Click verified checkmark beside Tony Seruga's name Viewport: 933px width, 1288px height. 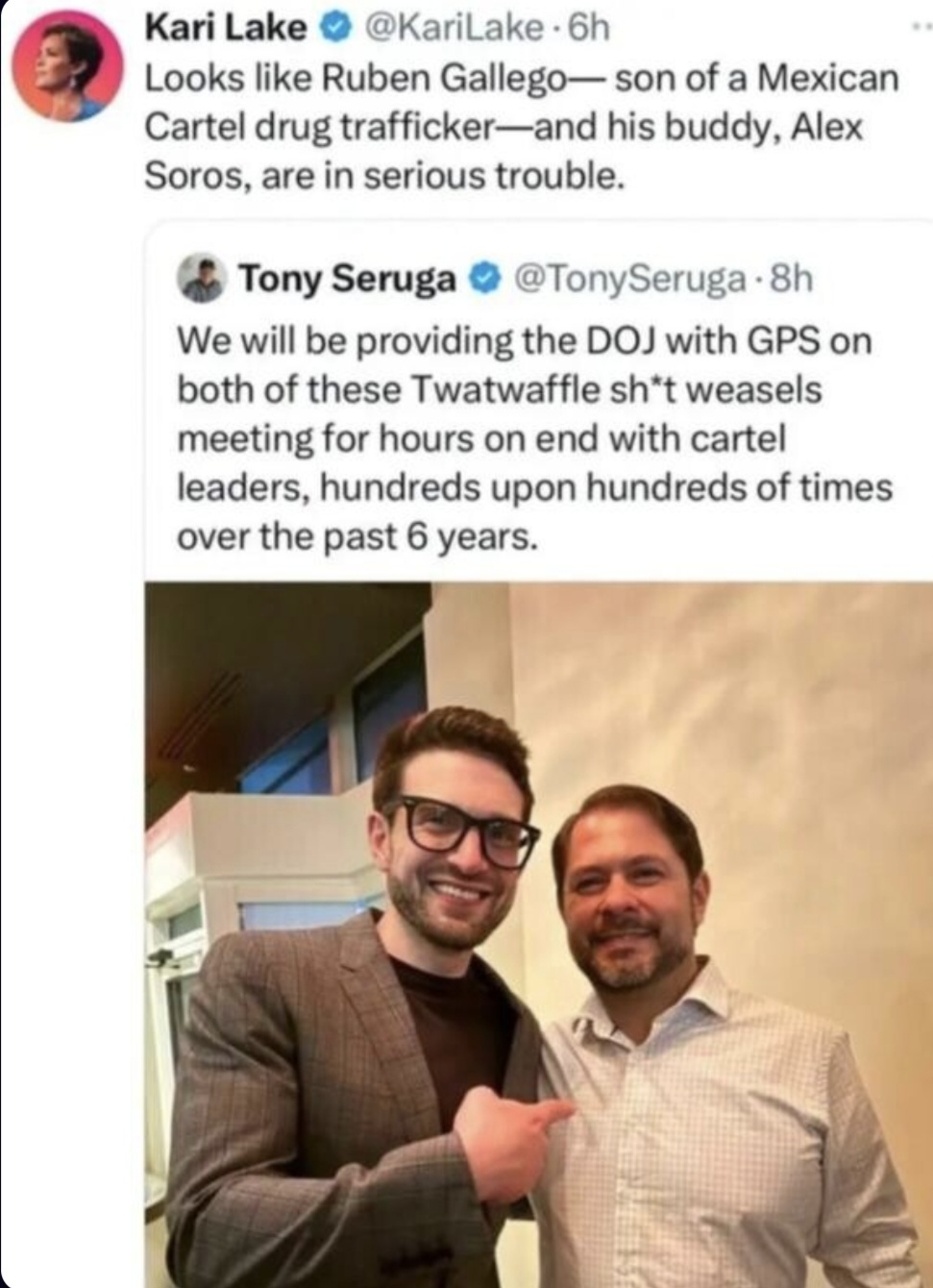pos(486,279)
